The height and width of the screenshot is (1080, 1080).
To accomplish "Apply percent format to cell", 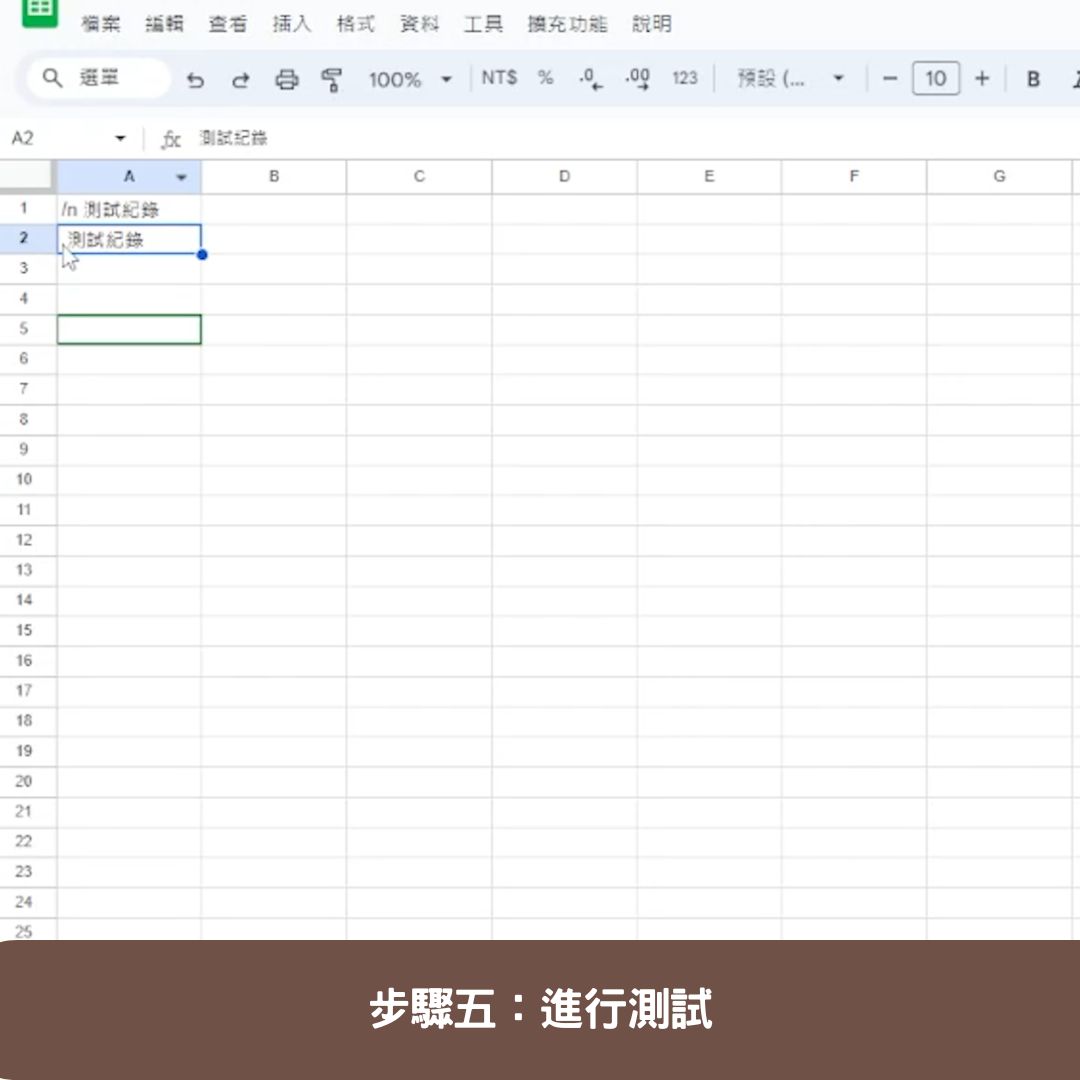I will click(x=545, y=78).
